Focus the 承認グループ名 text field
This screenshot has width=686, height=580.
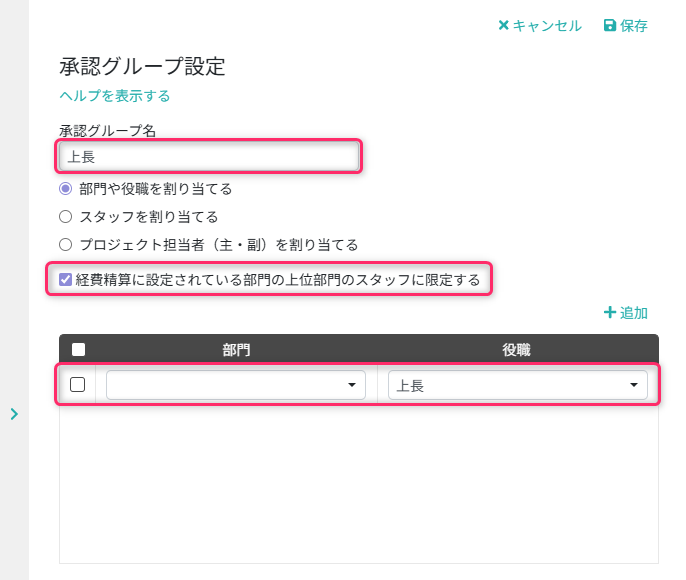pyautogui.click(x=207, y=157)
